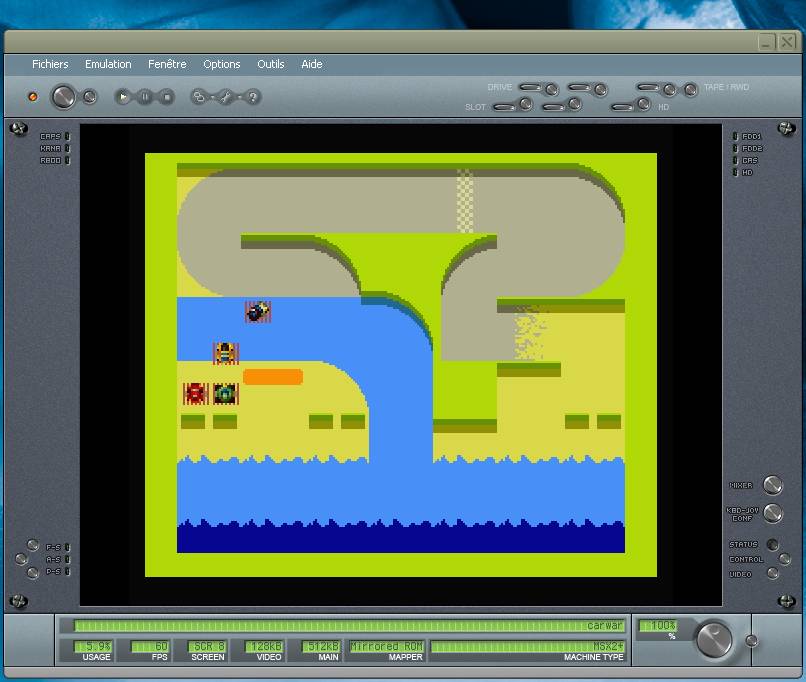This screenshot has height=682, width=806.
Task: Click small round button right of speed knob
Action: pos(752,640)
